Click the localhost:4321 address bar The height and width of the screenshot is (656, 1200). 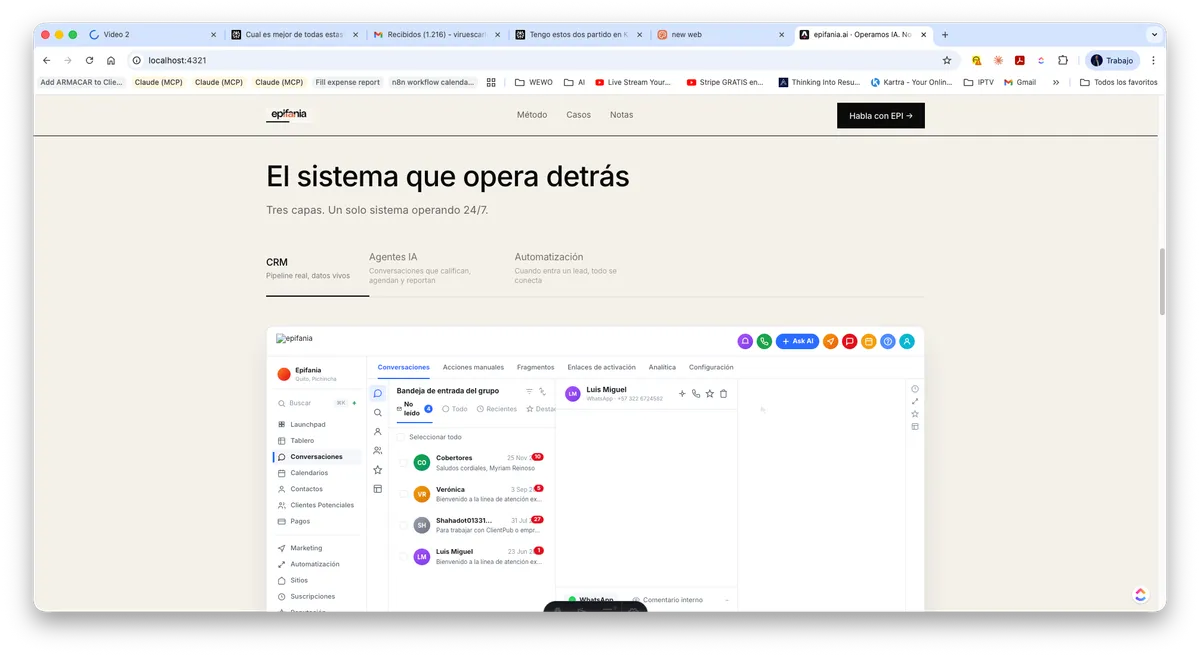[x=540, y=60]
